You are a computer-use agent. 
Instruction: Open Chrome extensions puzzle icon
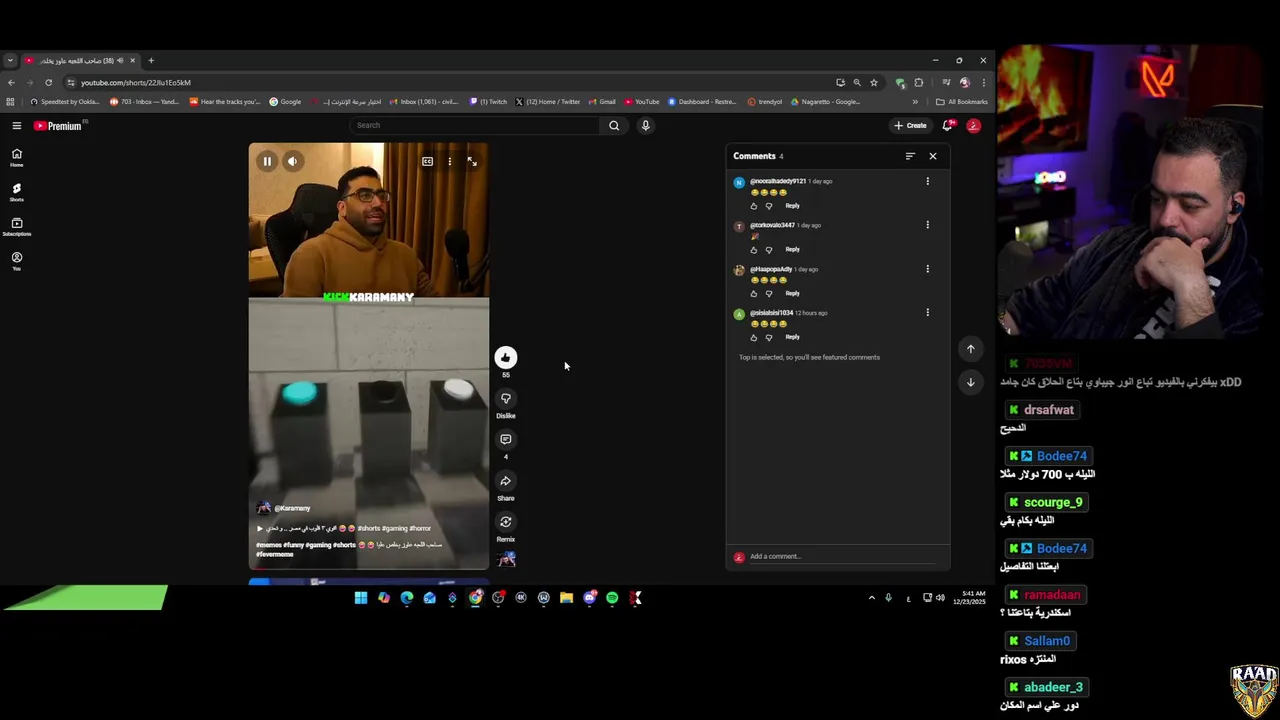click(918, 82)
